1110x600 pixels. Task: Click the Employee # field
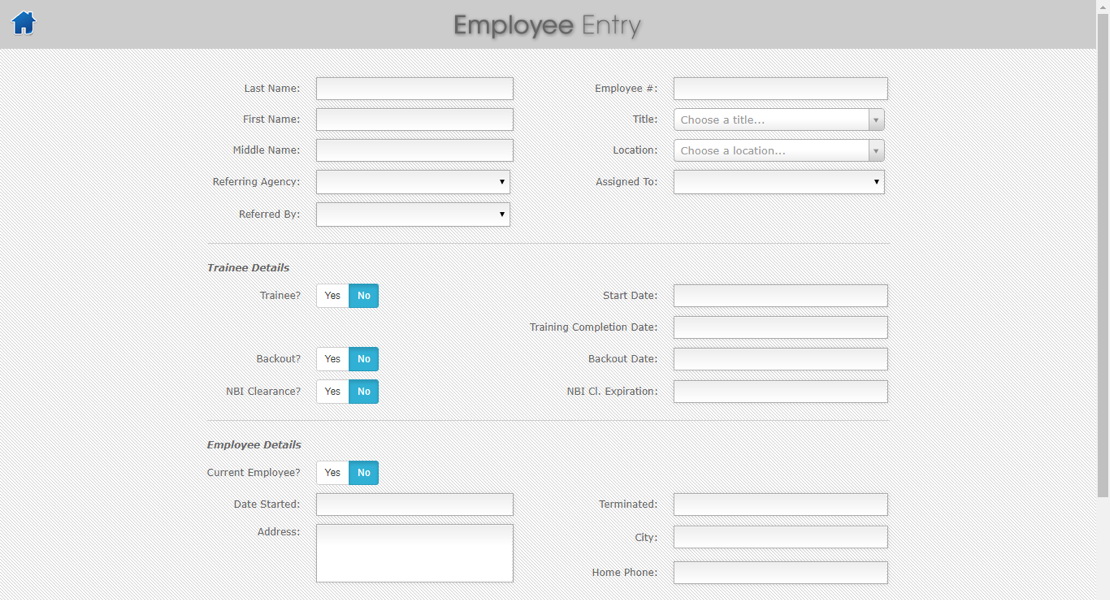click(778, 88)
